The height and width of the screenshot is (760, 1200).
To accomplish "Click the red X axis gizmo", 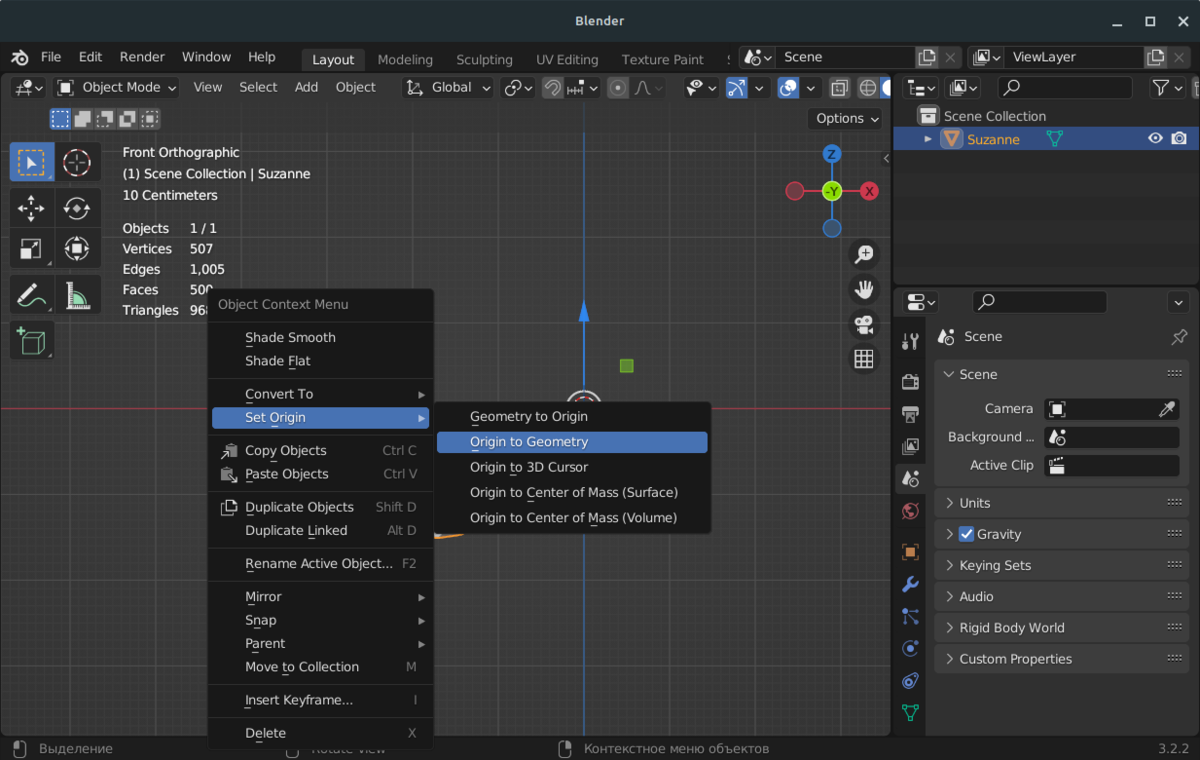I will point(869,191).
